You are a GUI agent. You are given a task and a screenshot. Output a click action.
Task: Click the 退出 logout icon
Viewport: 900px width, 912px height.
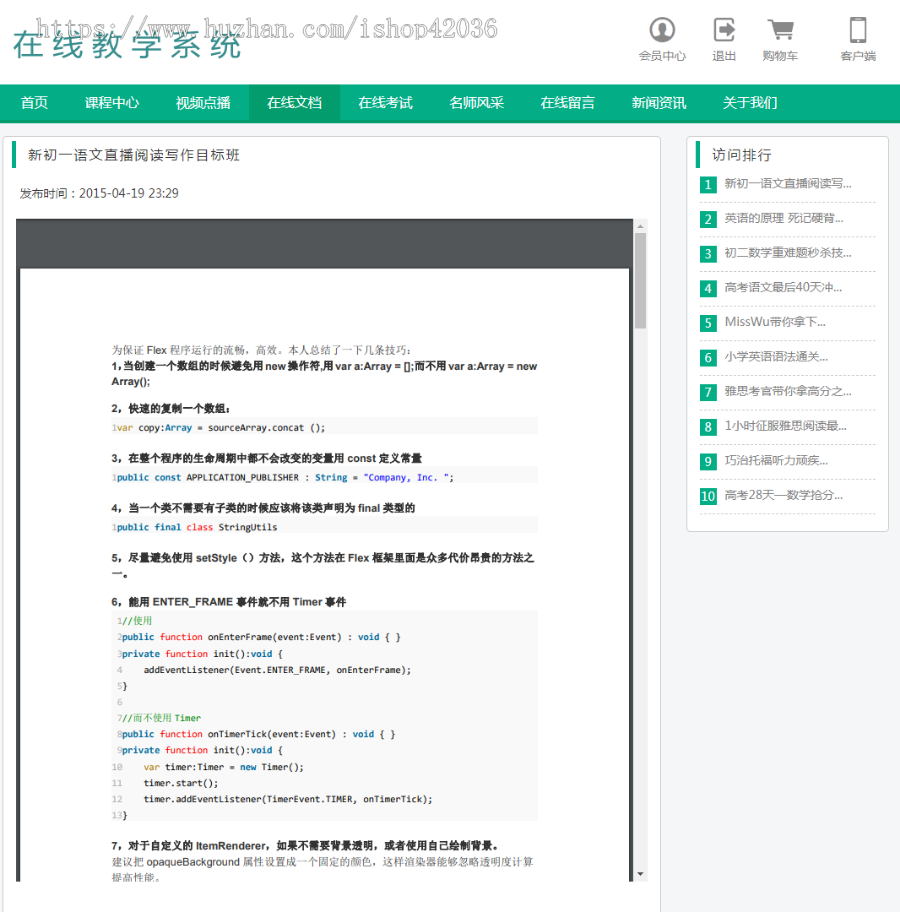[724, 39]
